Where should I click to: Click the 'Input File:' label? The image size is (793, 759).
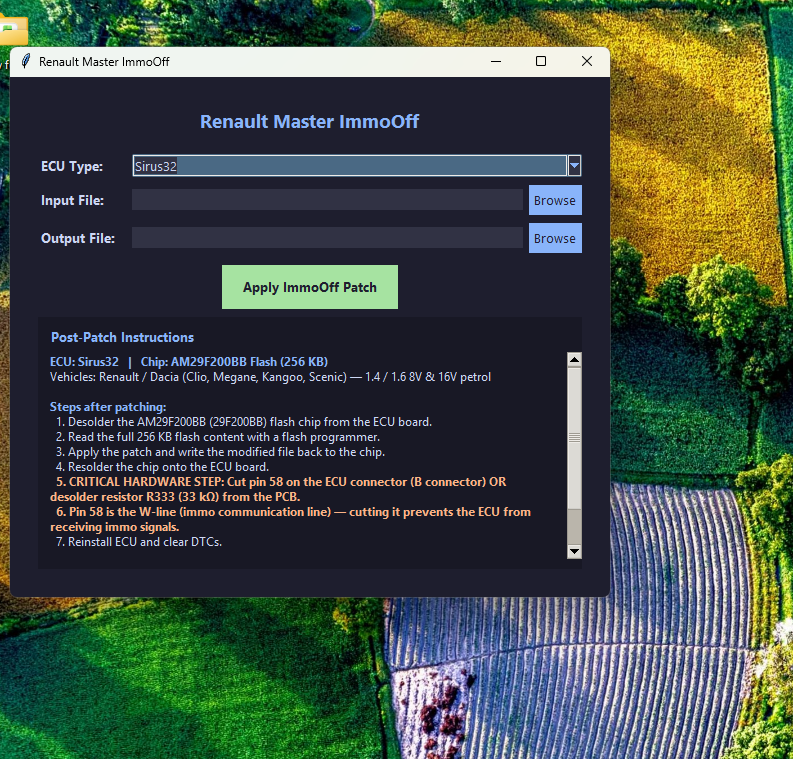coord(72,200)
